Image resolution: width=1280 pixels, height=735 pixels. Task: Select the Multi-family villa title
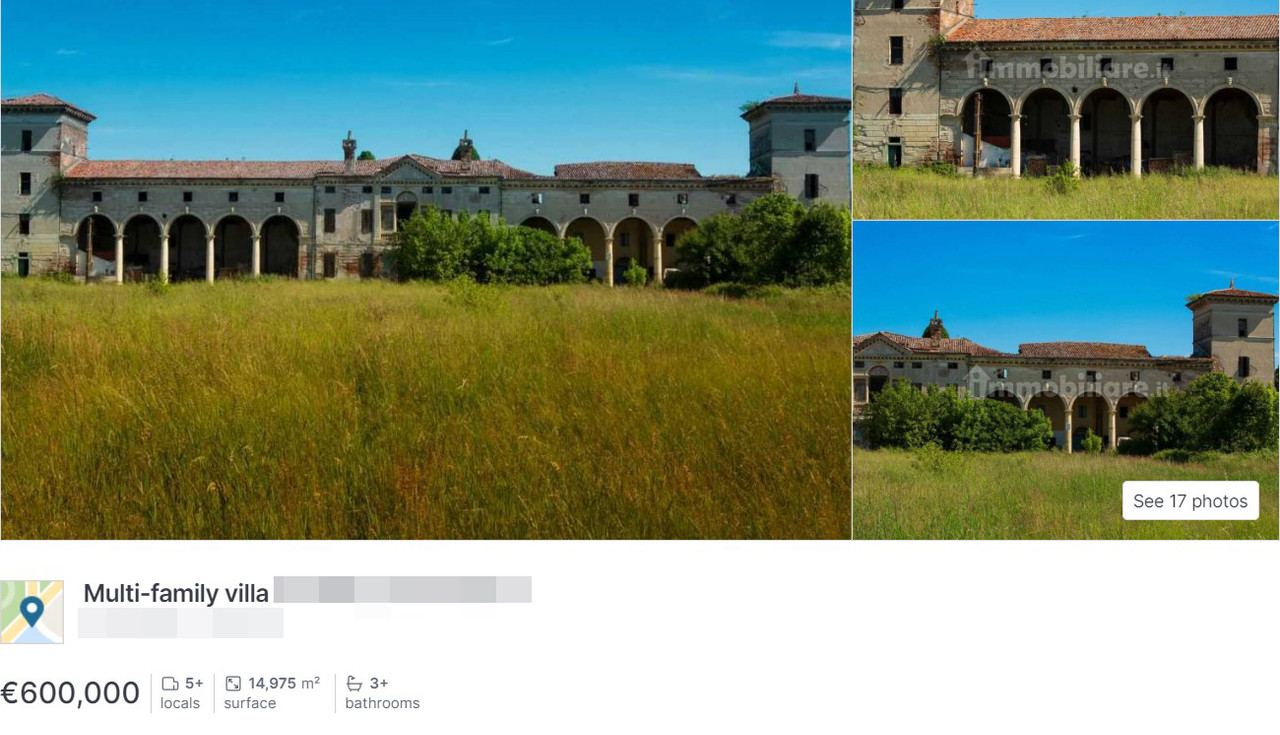[x=176, y=593]
